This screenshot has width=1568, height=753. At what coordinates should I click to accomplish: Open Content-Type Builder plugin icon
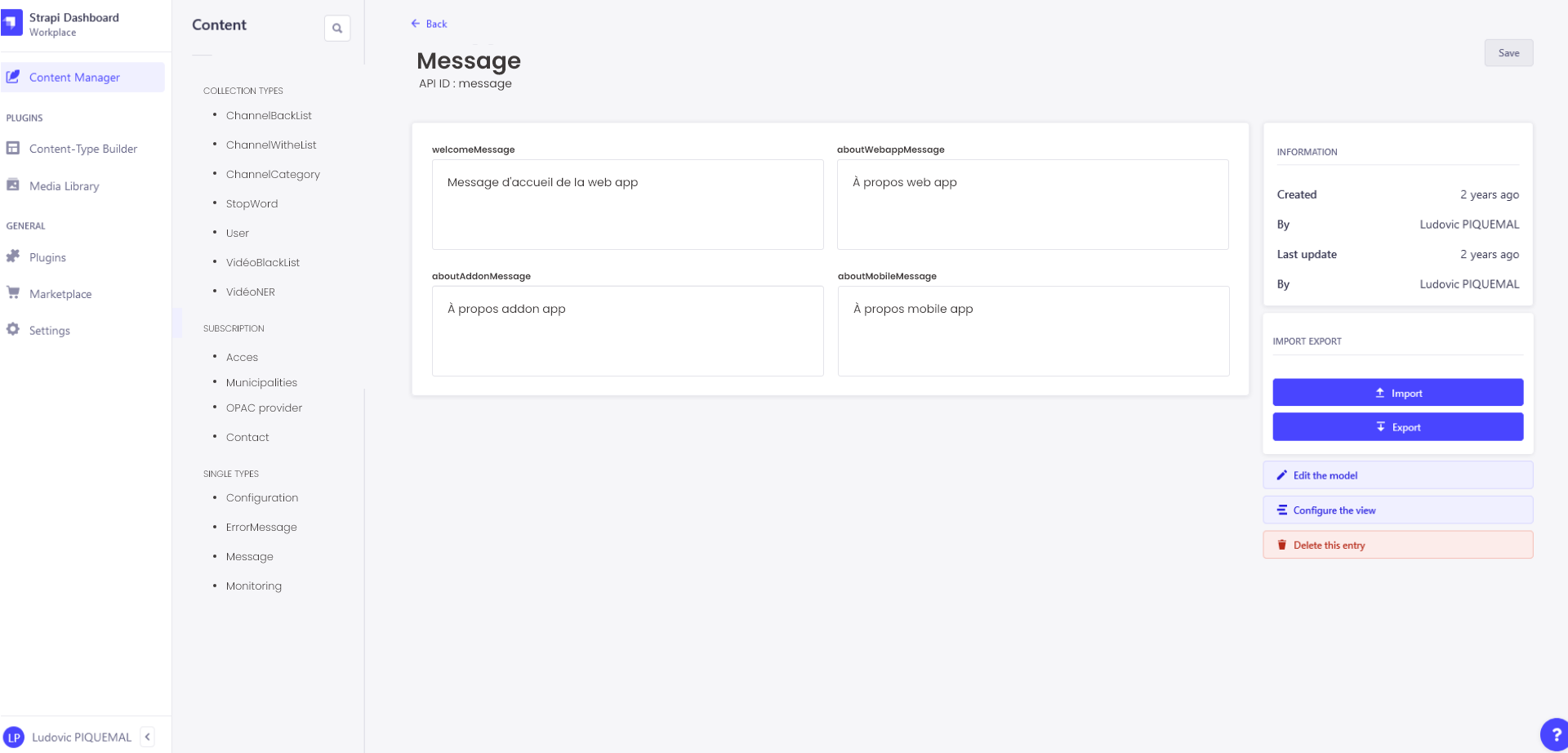click(13, 148)
